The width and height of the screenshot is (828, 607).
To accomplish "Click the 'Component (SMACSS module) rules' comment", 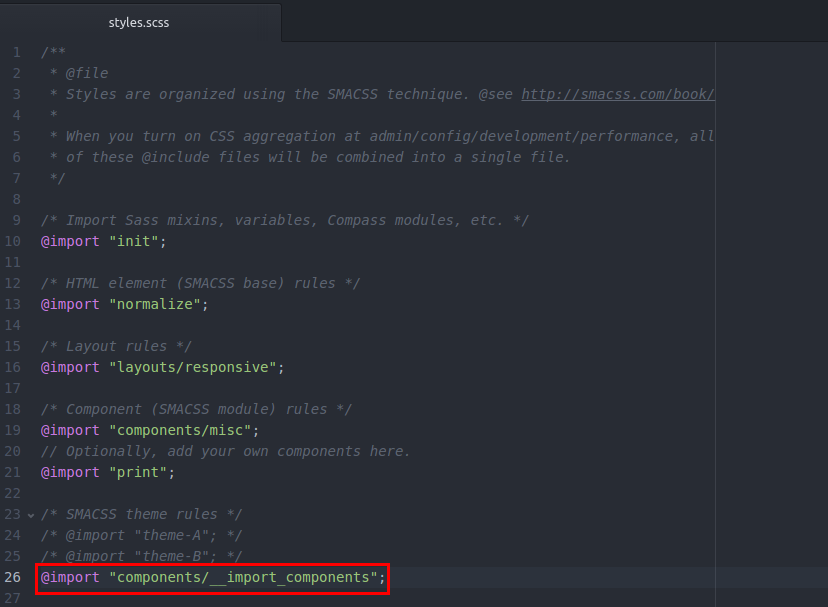I will coord(196,409).
